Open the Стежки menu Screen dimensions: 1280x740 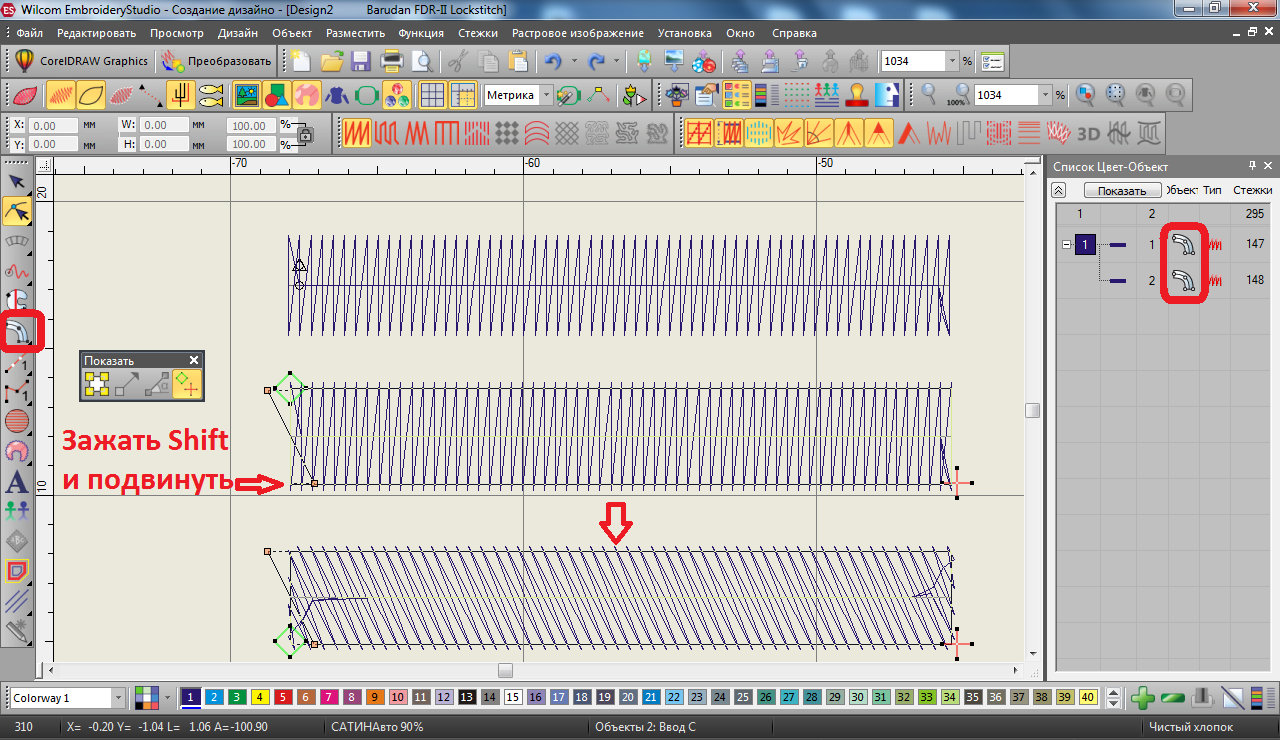[478, 33]
